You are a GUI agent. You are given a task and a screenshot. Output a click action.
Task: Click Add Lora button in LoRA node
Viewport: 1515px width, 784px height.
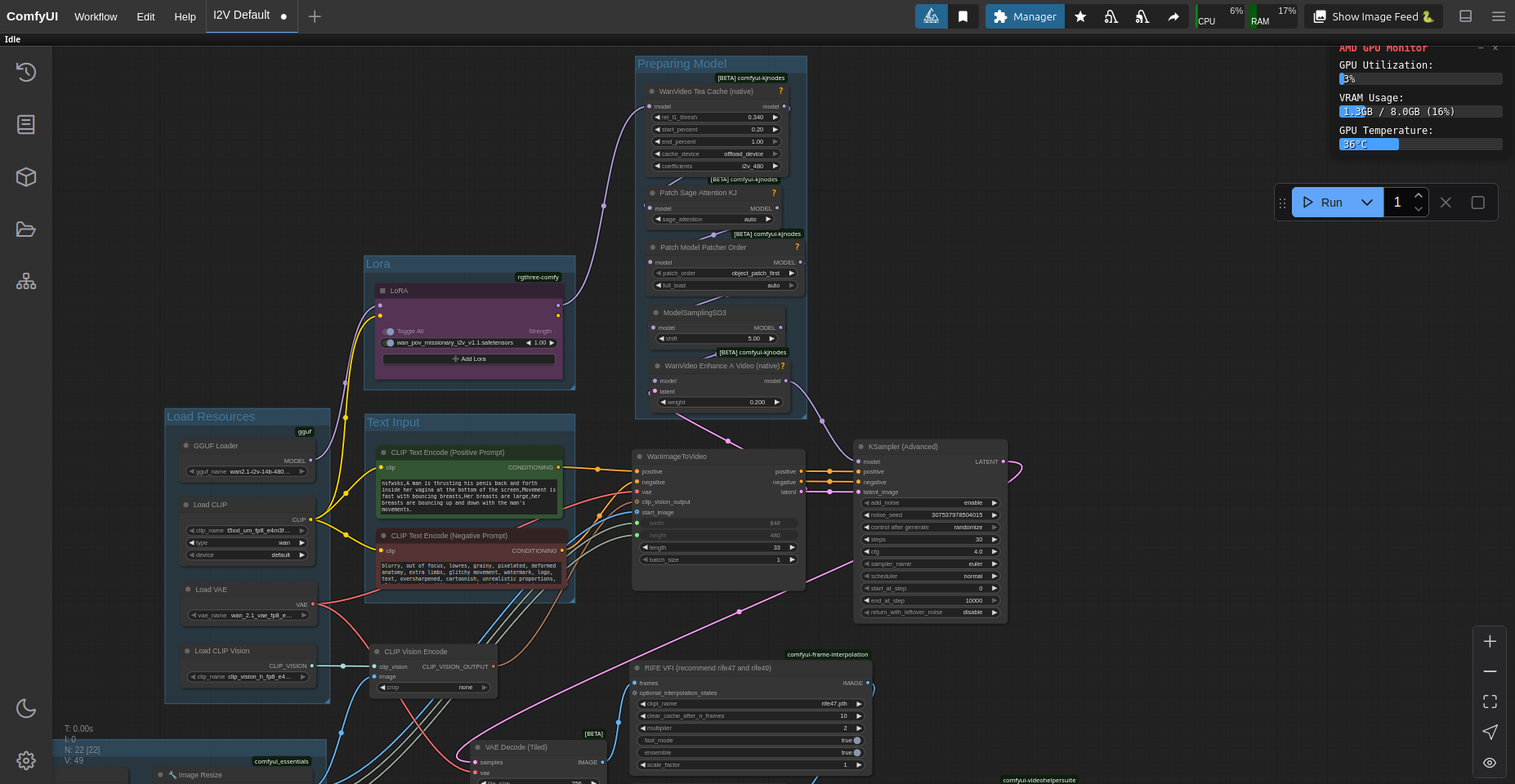pos(469,359)
